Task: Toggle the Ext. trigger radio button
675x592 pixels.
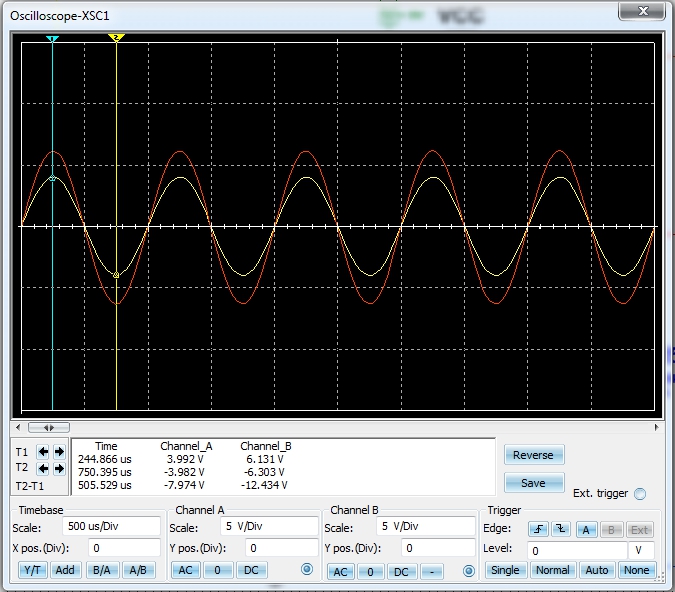Action: click(x=640, y=494)
